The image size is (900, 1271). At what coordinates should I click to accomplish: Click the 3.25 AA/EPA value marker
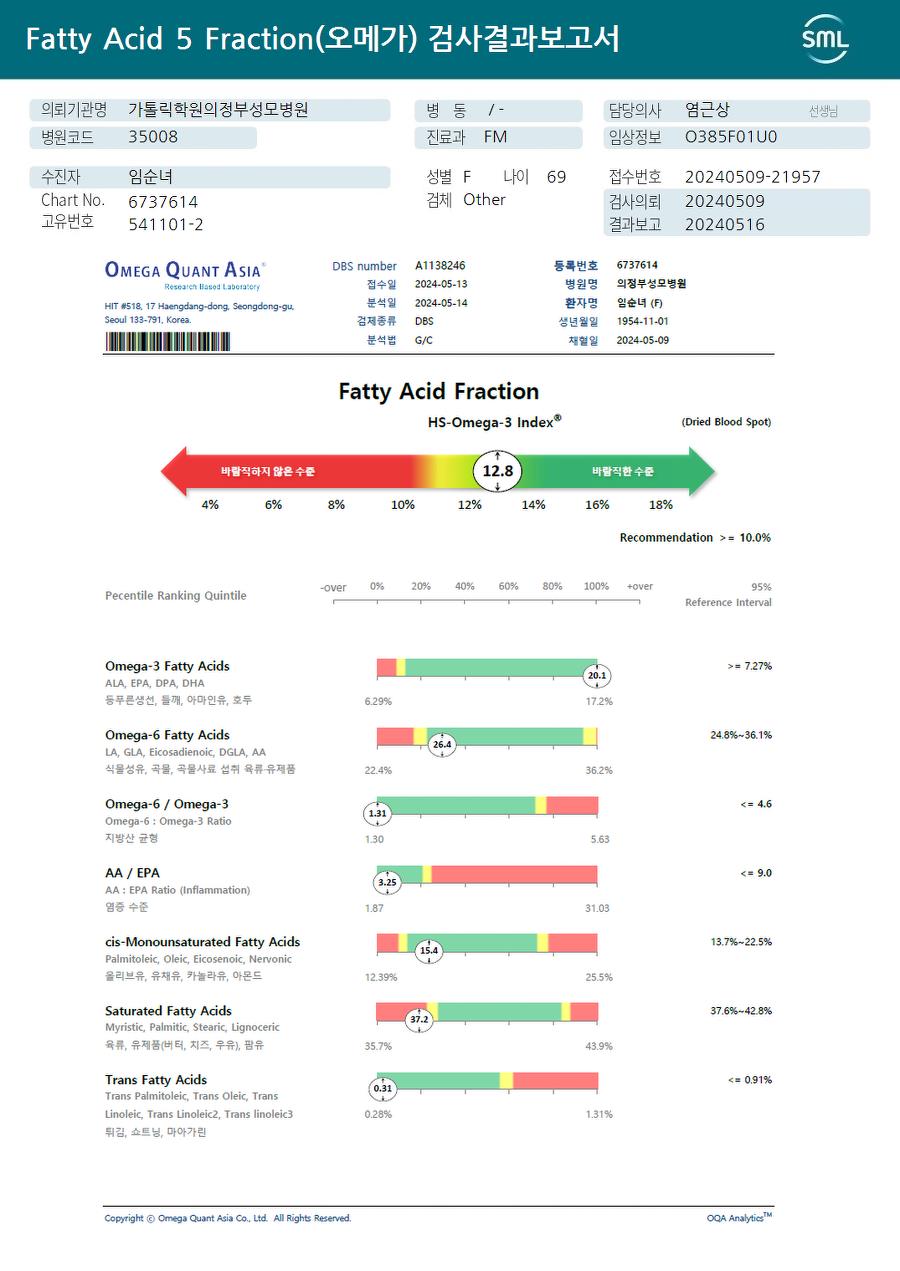(x=387, y=883)
